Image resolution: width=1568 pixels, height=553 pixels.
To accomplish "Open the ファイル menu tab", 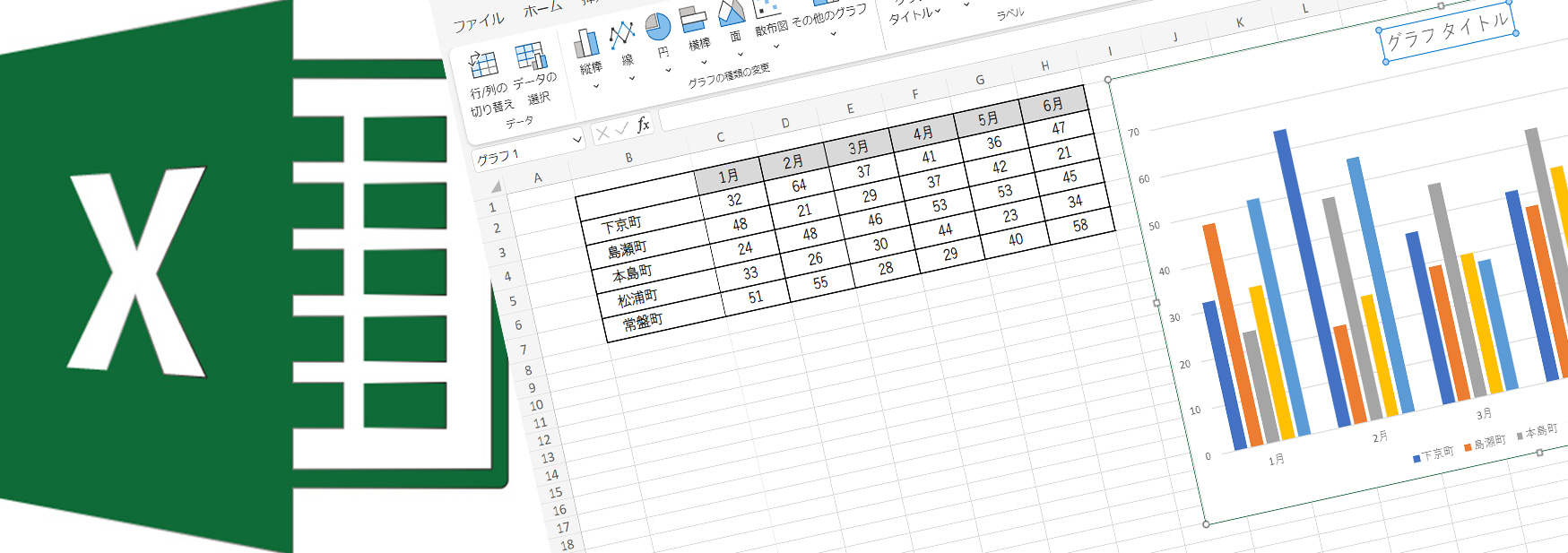I will point(478,22).
